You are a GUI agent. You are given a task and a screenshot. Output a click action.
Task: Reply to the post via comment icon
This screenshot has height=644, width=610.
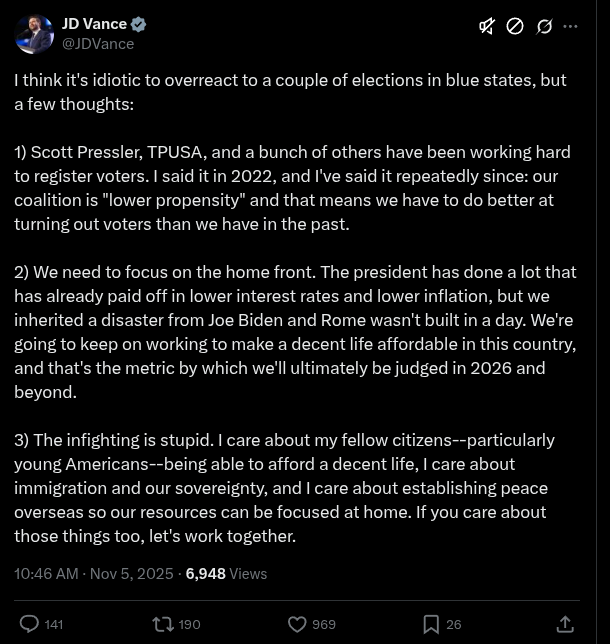tap(30, 624)
